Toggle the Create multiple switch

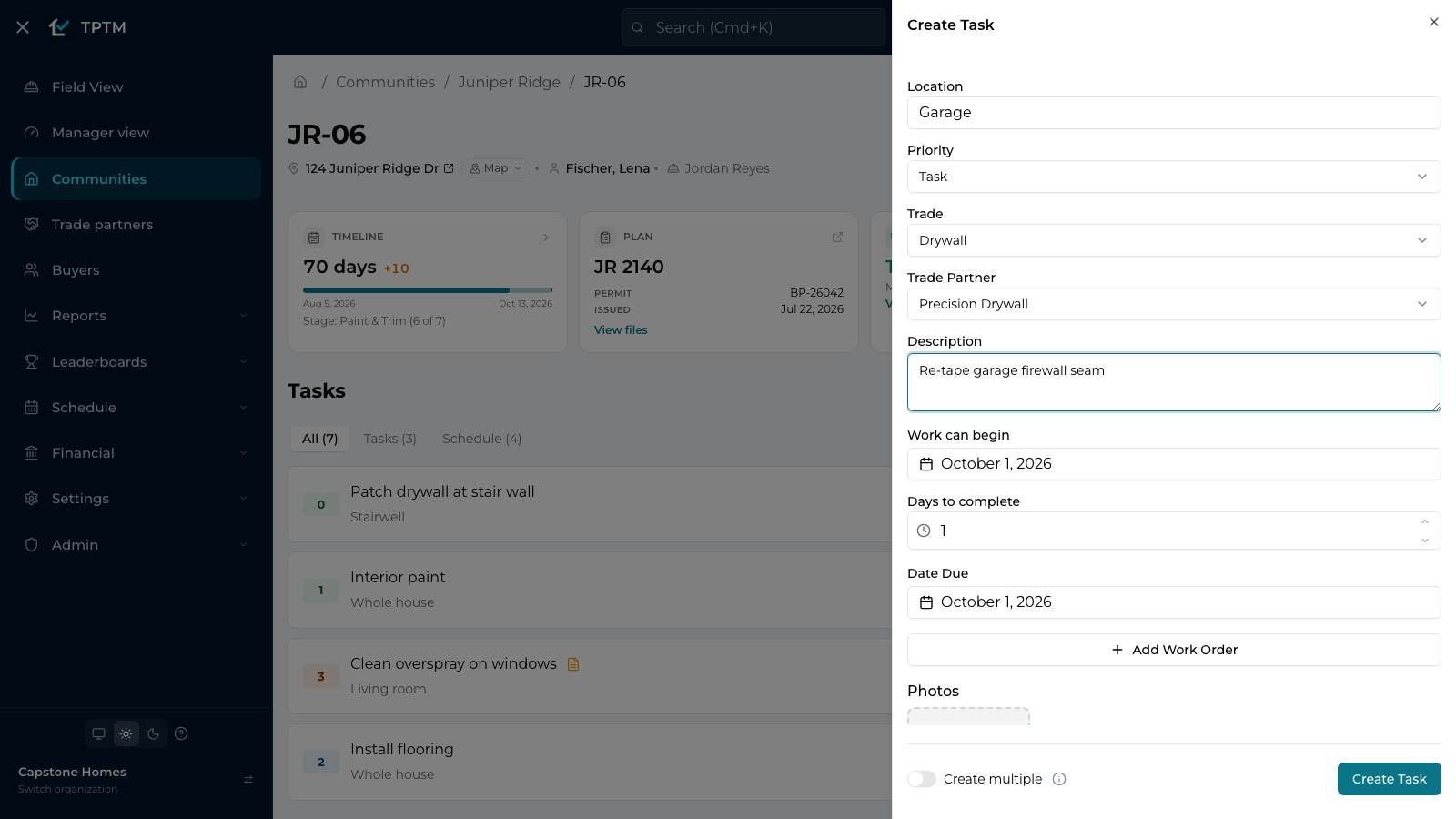[x=922, y=779]
